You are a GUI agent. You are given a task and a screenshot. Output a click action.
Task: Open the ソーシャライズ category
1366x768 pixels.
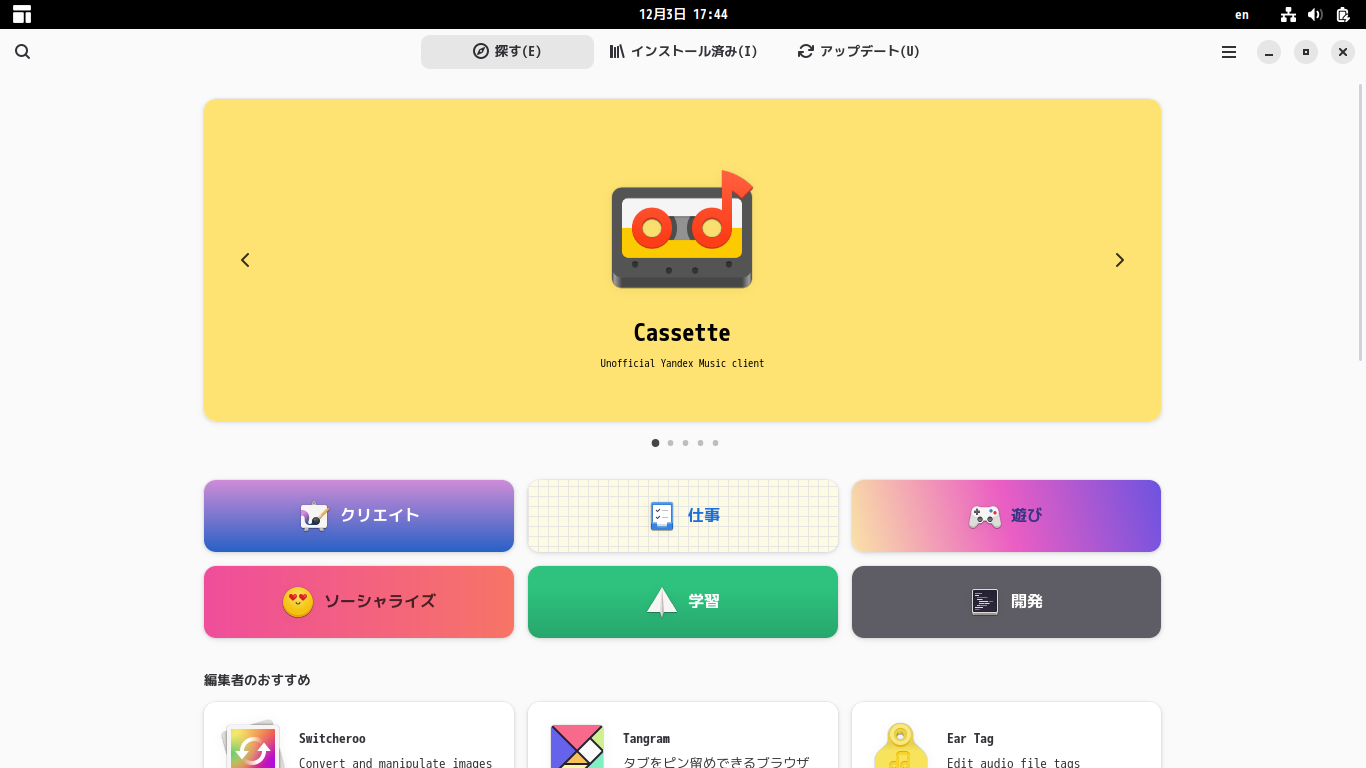[x=359, y=602]
